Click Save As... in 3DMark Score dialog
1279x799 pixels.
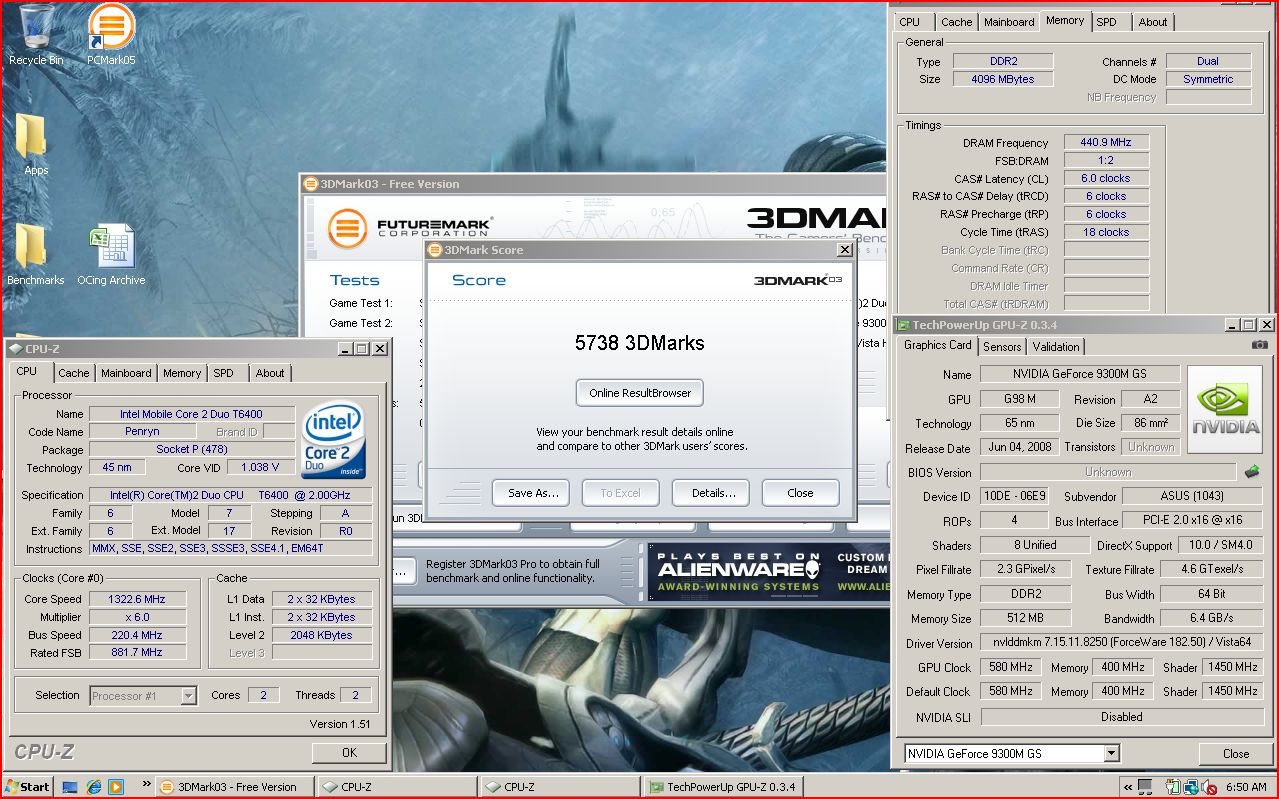coord(531,493)
